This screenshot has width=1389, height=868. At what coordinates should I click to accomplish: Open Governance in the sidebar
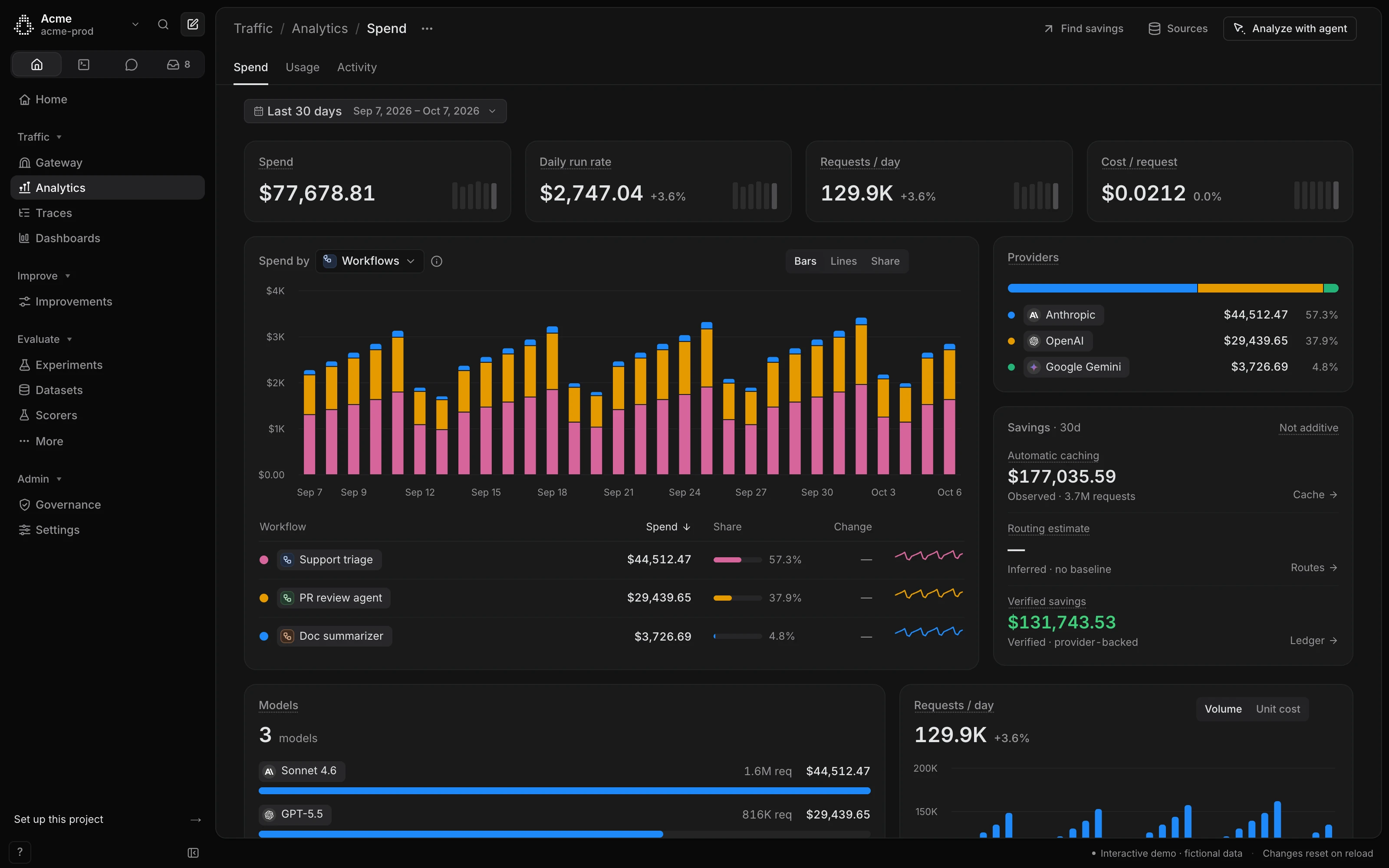(x=107, y=505)
